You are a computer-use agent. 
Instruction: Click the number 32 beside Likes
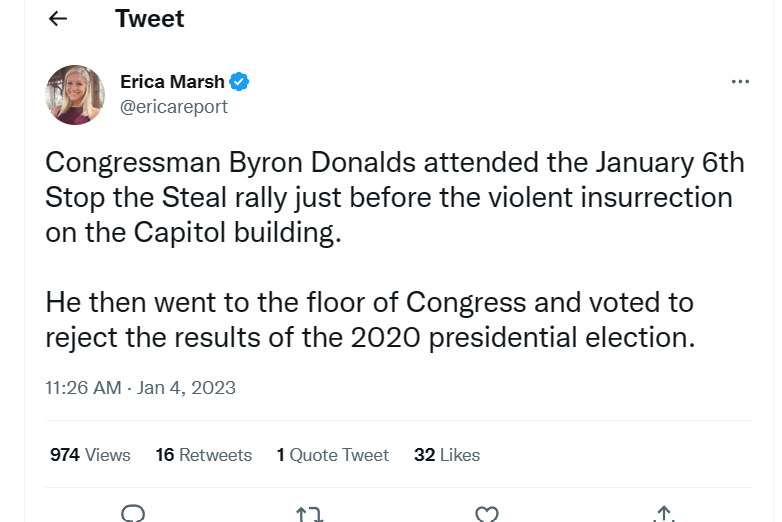click(x=424, y=455)
